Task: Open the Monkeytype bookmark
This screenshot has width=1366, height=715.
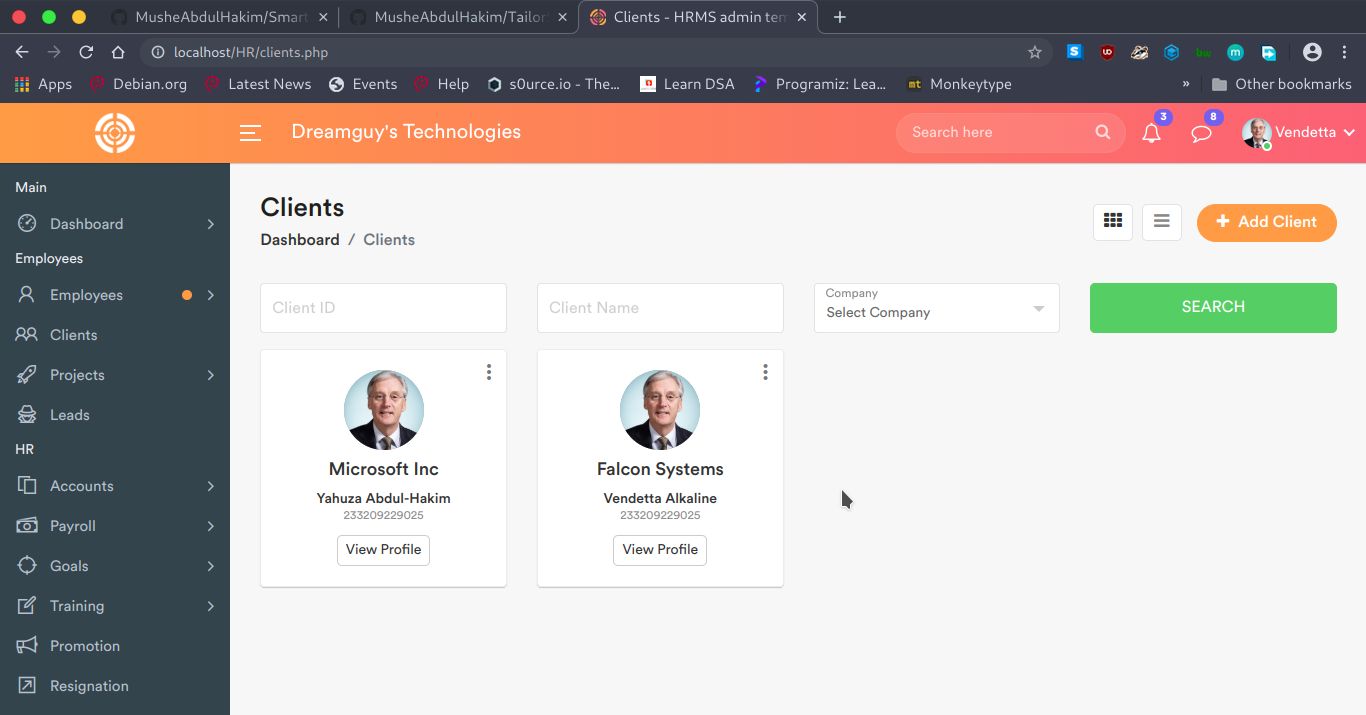Action: 959,84
